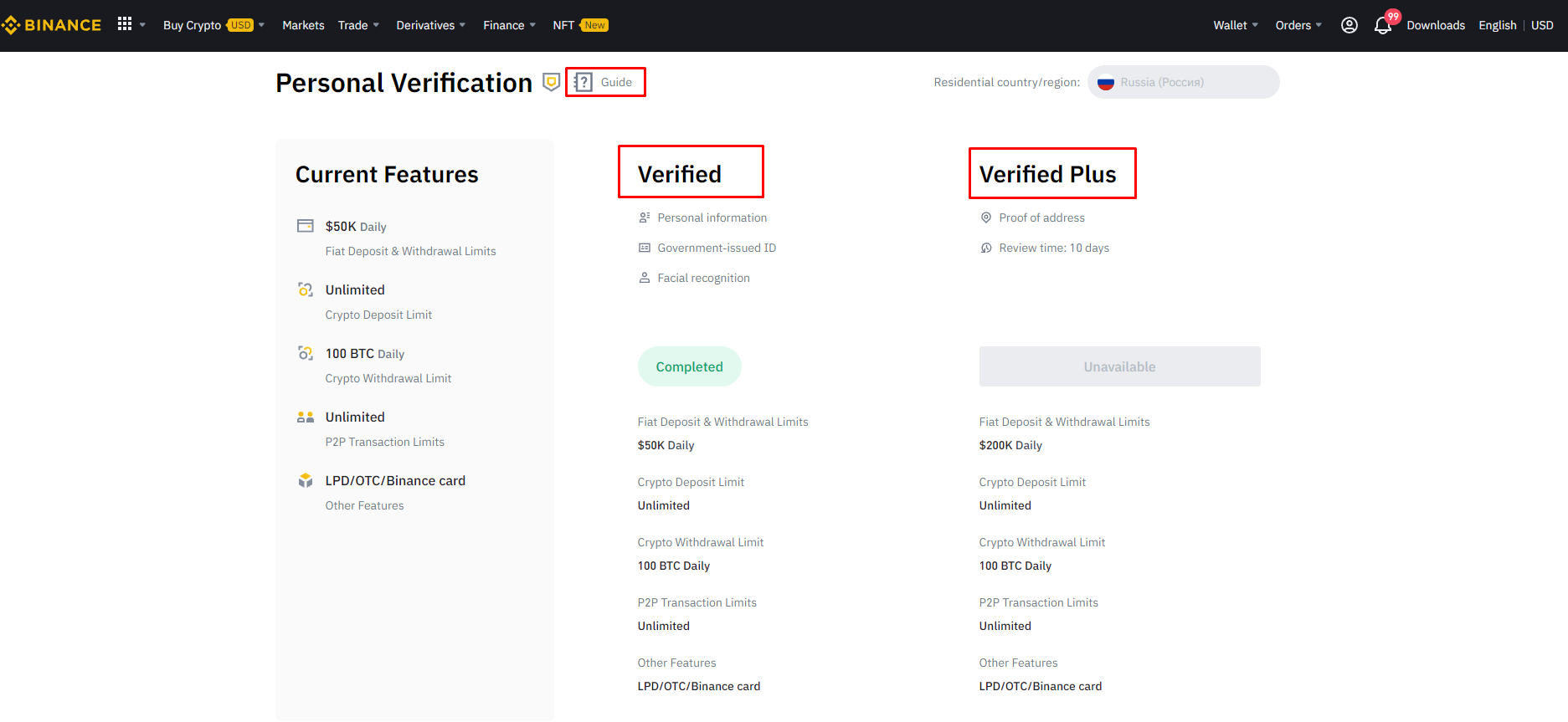Open the Downloads menu item

[1436, 25]
